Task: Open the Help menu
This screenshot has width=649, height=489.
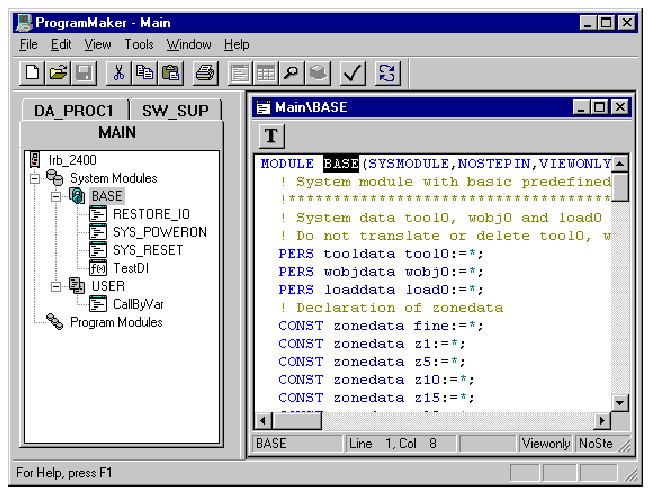Action: point(236,44)
